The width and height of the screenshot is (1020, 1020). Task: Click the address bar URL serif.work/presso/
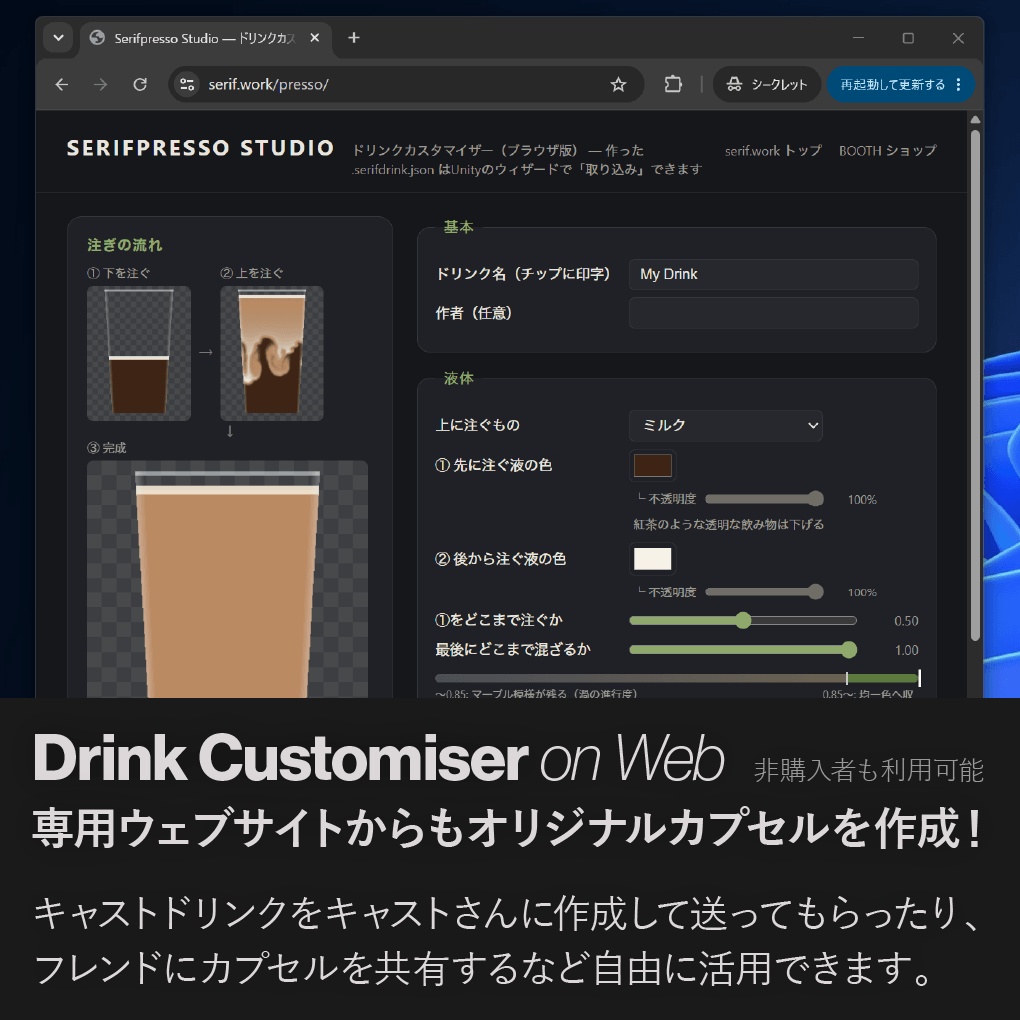coord(268,85)
